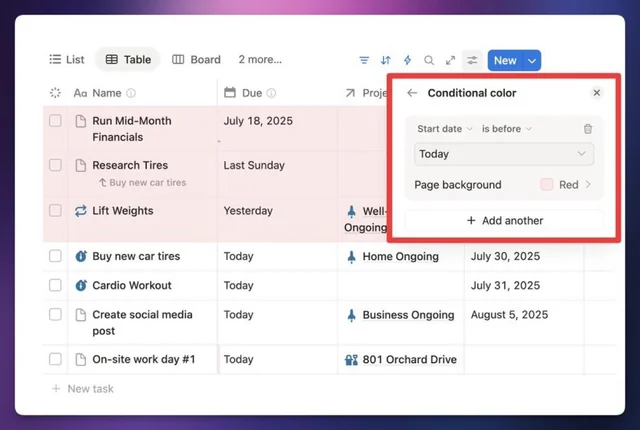Image resolution: width=640 pixels, height=430 pixels.
Task: Click Add another rule button
Action: coord(504,221)
